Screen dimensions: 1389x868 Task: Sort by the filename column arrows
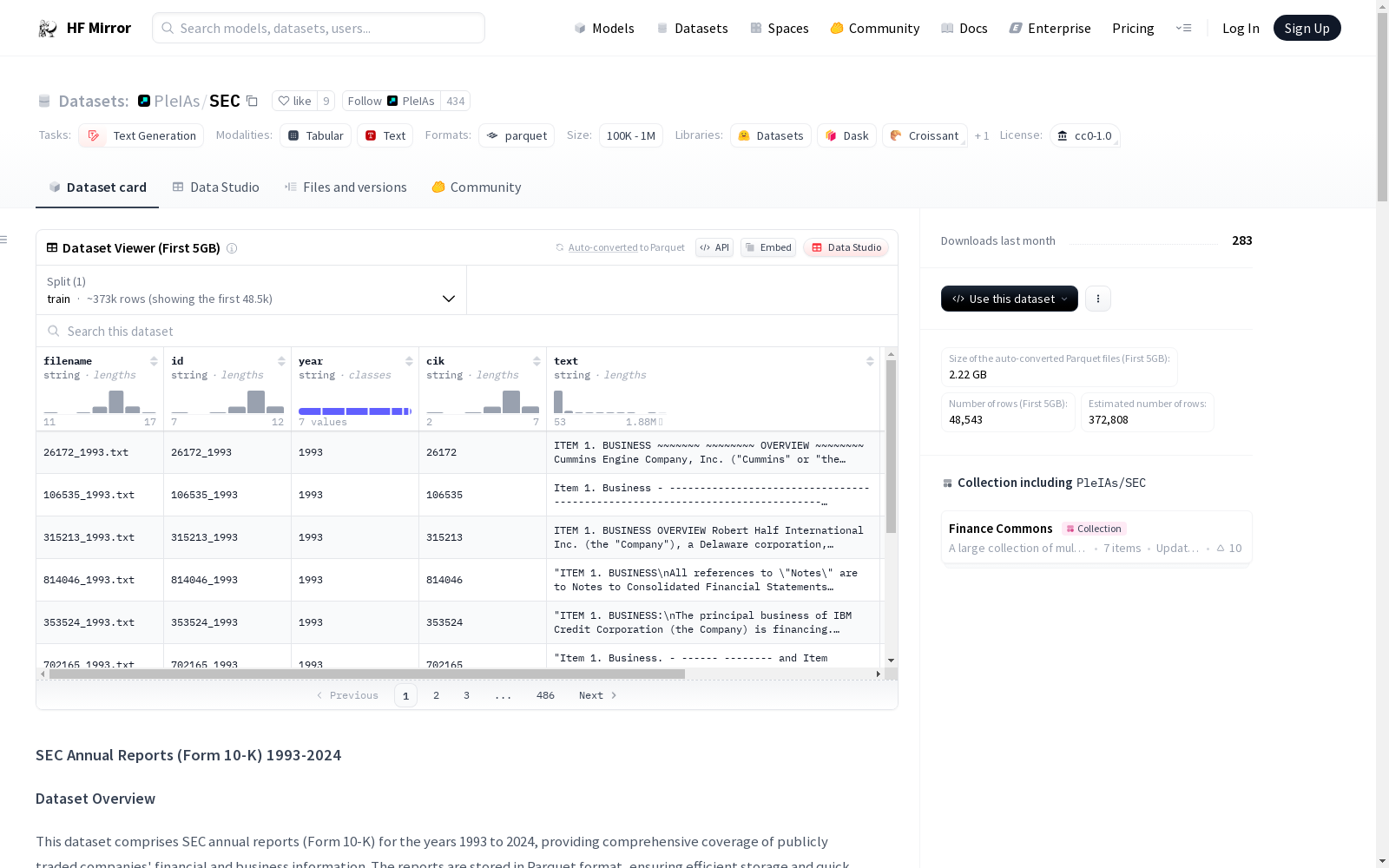click(154, 361)
